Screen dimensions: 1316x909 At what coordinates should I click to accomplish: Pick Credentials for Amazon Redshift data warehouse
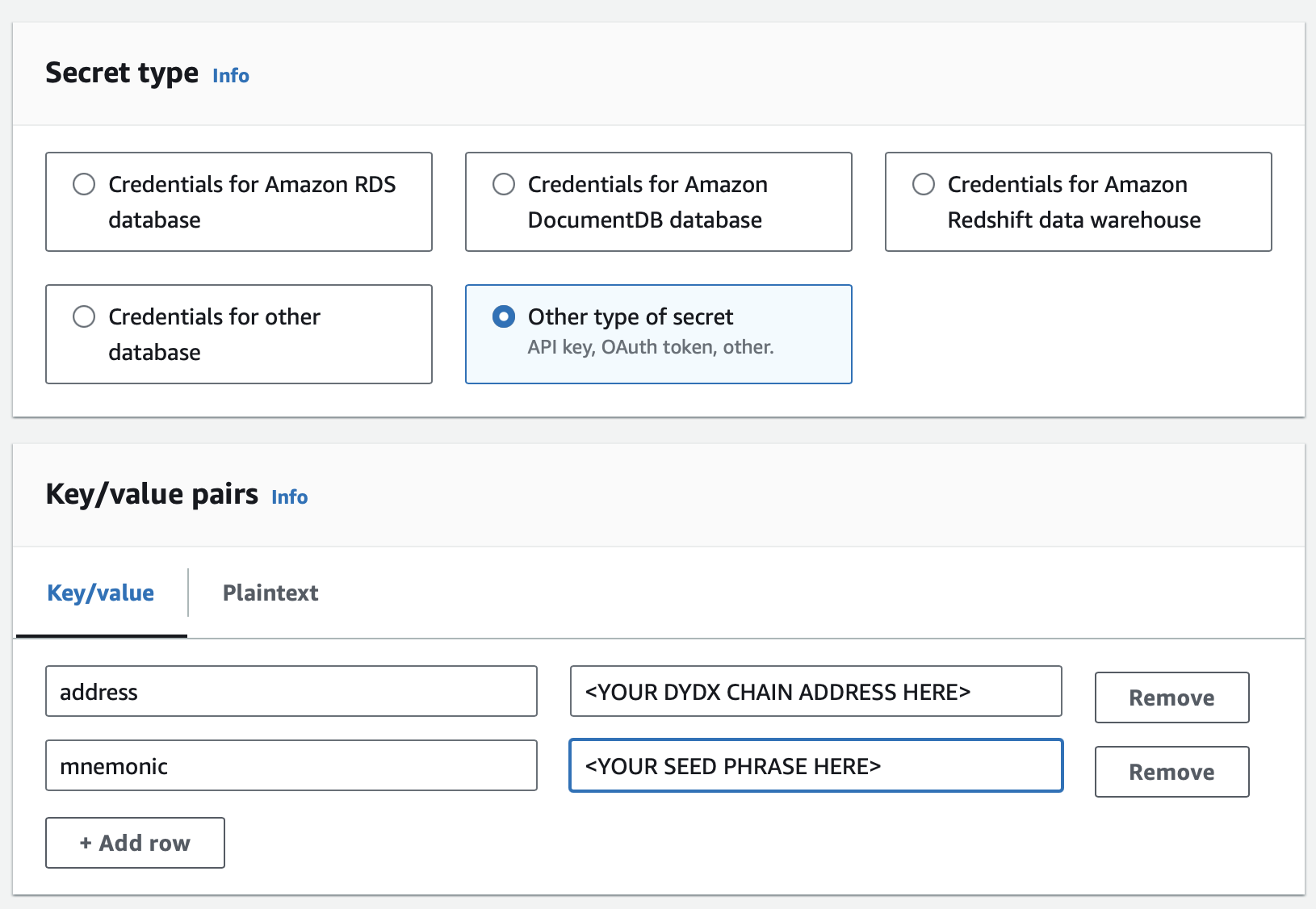[924, 185]
